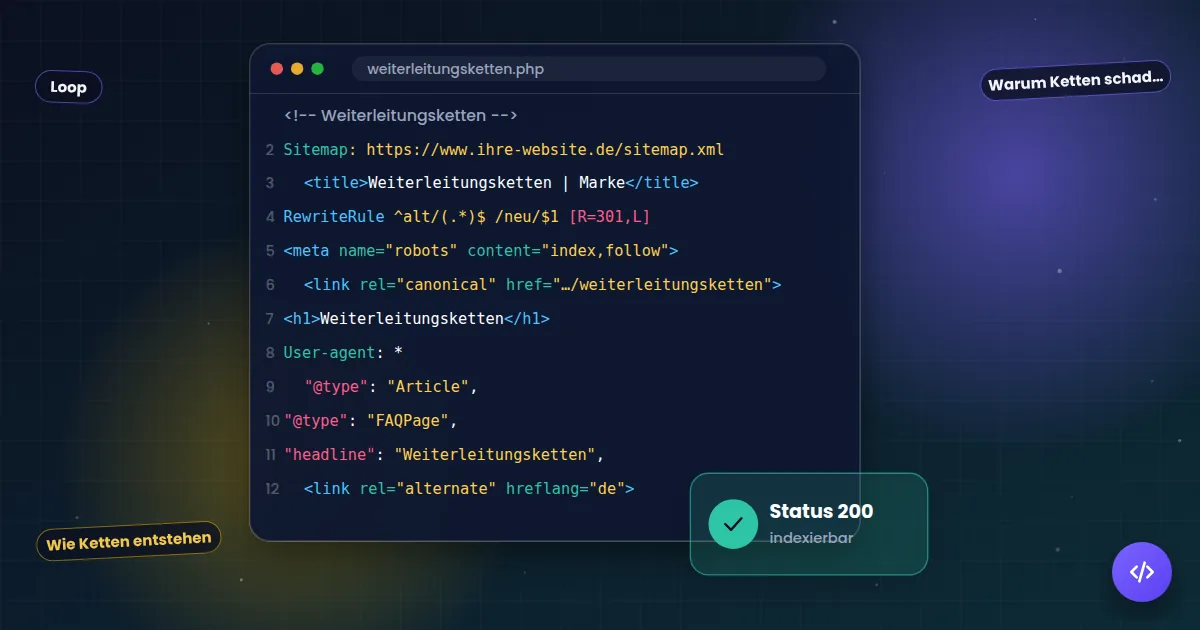Click the Status 200 indexierbar card
The width and height of the screenshot is (1200, 630).
click(809, 524)
